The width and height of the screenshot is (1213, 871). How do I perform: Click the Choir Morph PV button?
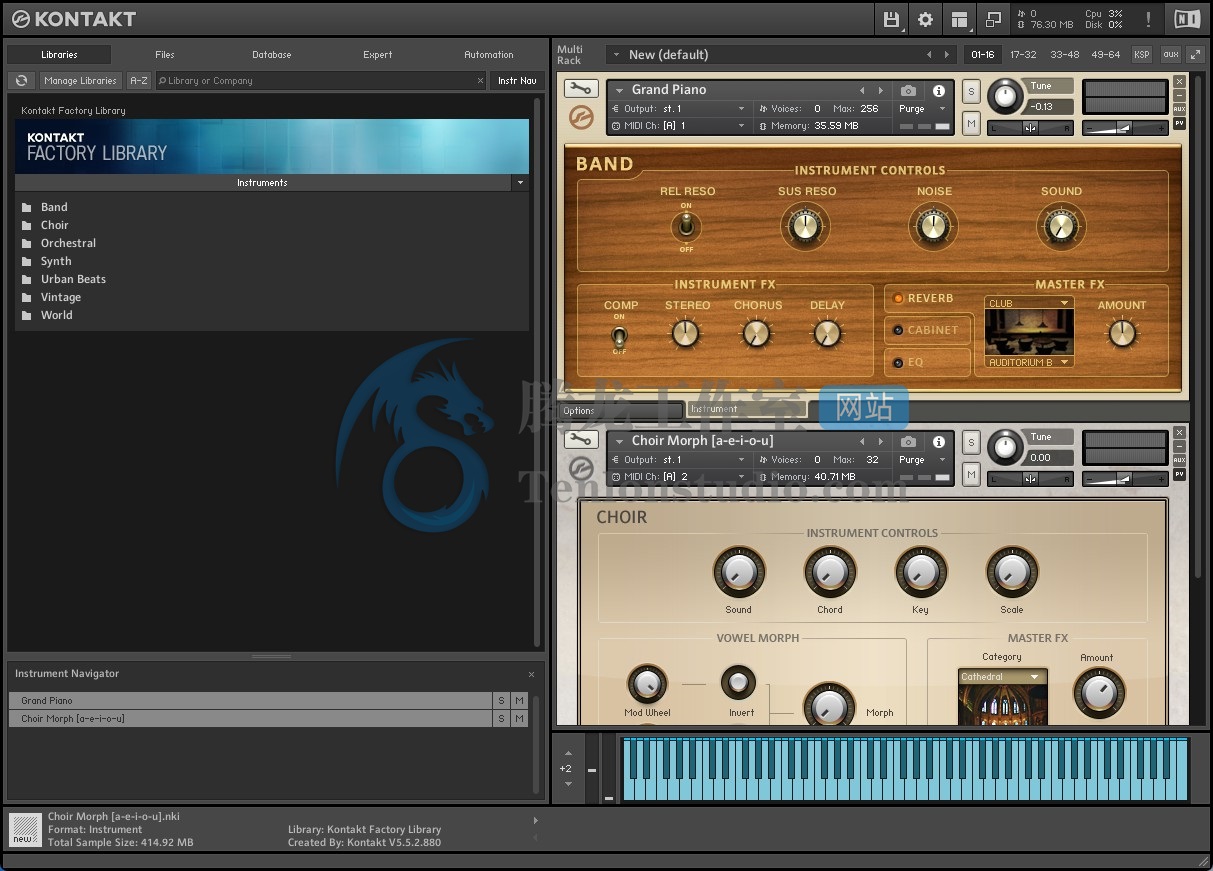(x=1179, y=474)
